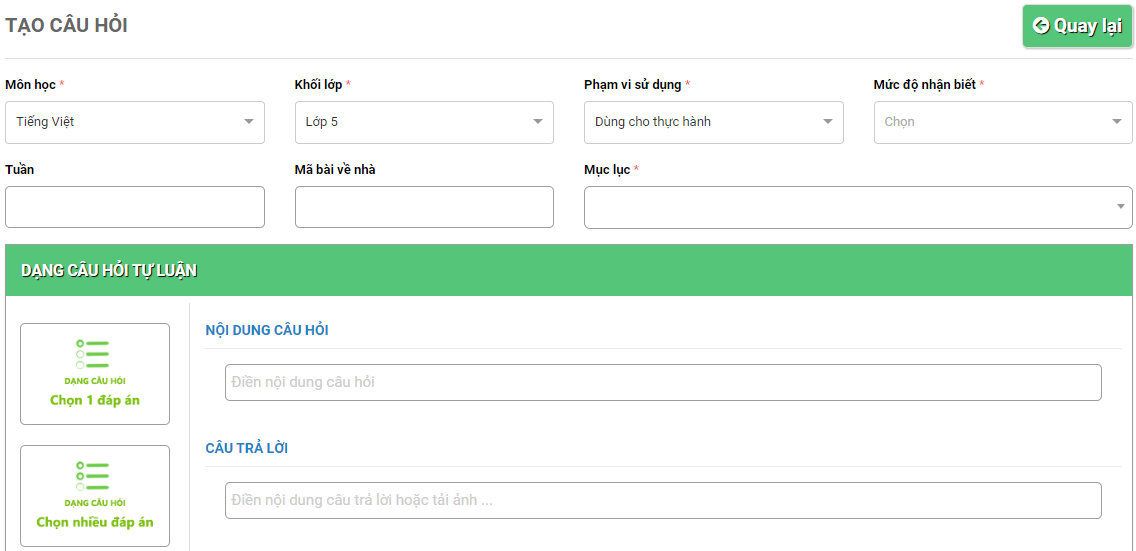Choose the "Chọn 1 đáp án" question type label
1136x551 pixels.
pyautogui.click(x=95, y=401)
